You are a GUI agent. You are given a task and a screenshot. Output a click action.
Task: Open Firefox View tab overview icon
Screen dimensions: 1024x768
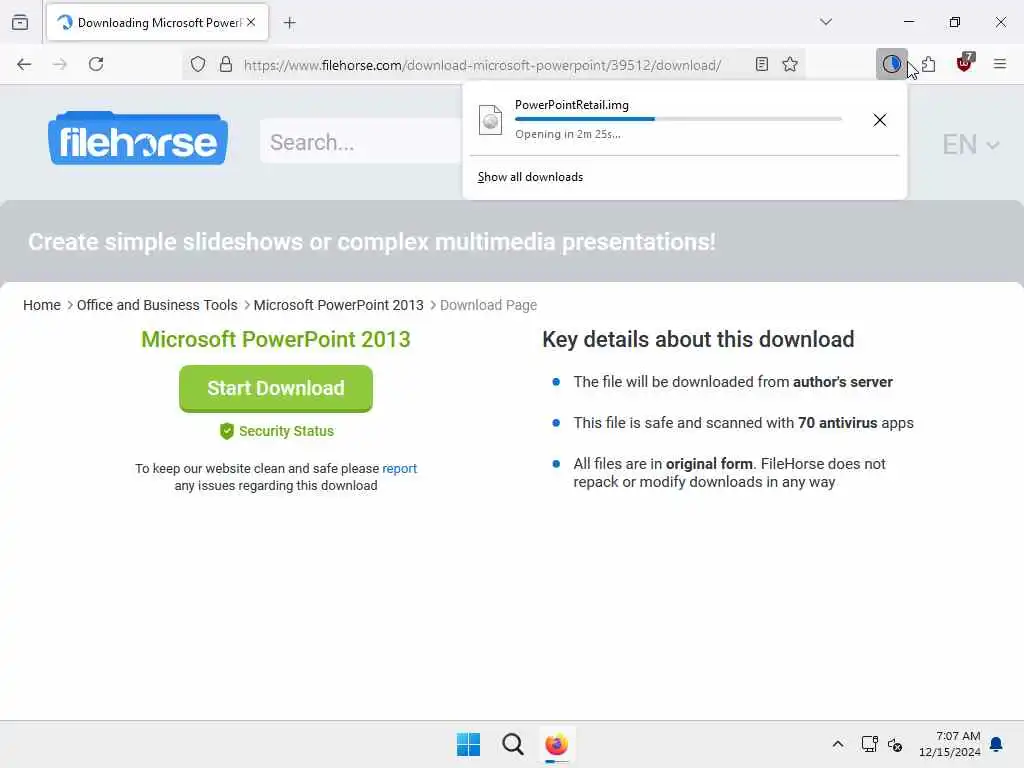[20, 23]
